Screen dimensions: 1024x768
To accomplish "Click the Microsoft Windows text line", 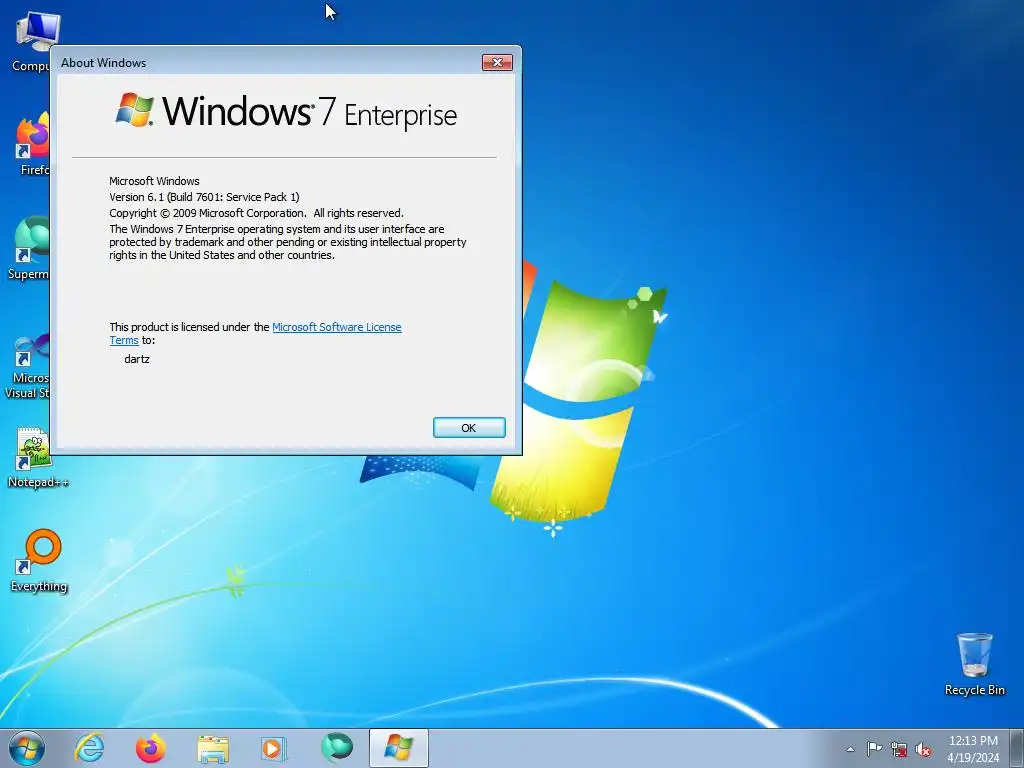I will pyautogui.click(x=154, y=181).
